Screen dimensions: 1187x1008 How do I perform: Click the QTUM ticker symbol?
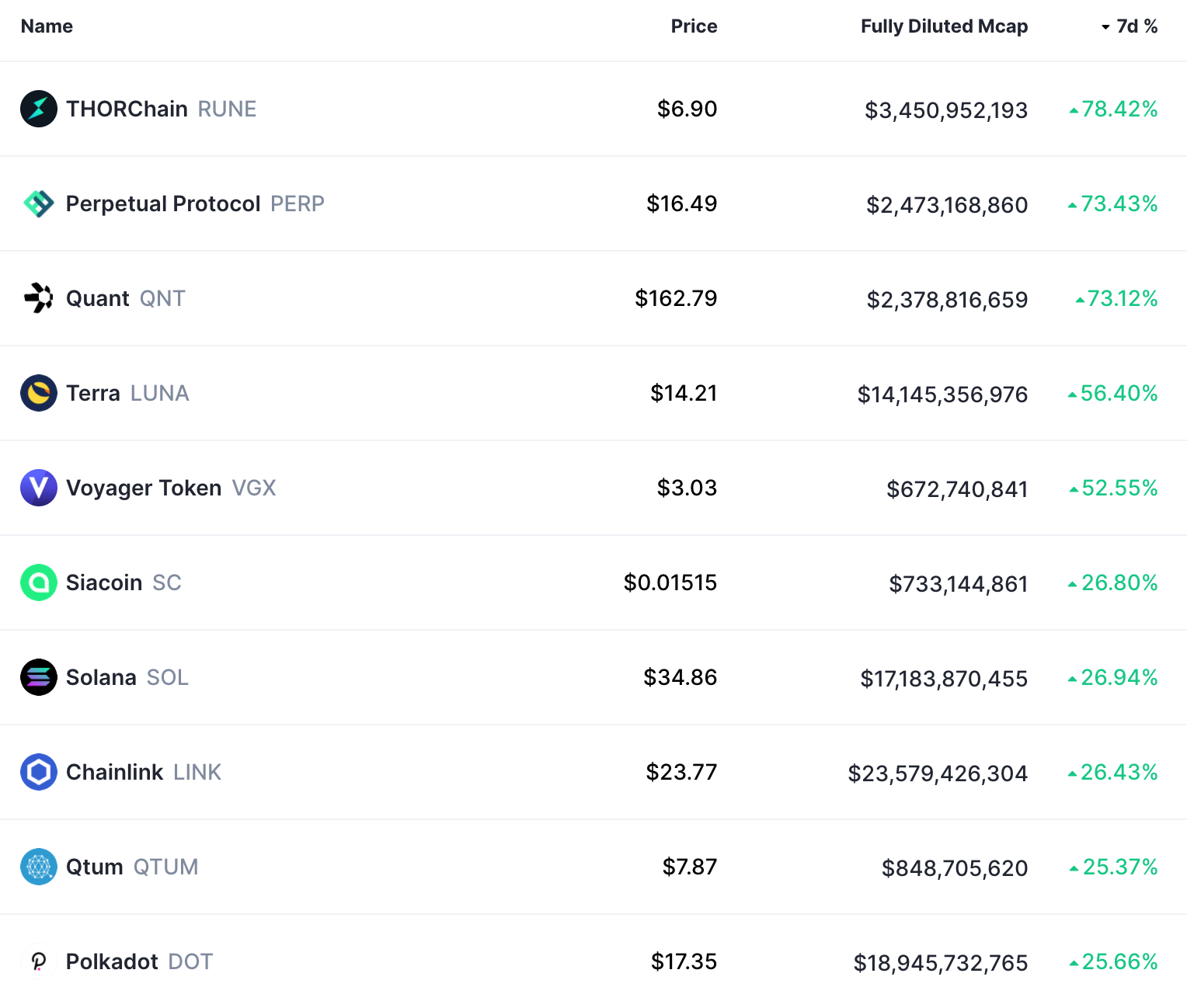click(x=165, y=867)
